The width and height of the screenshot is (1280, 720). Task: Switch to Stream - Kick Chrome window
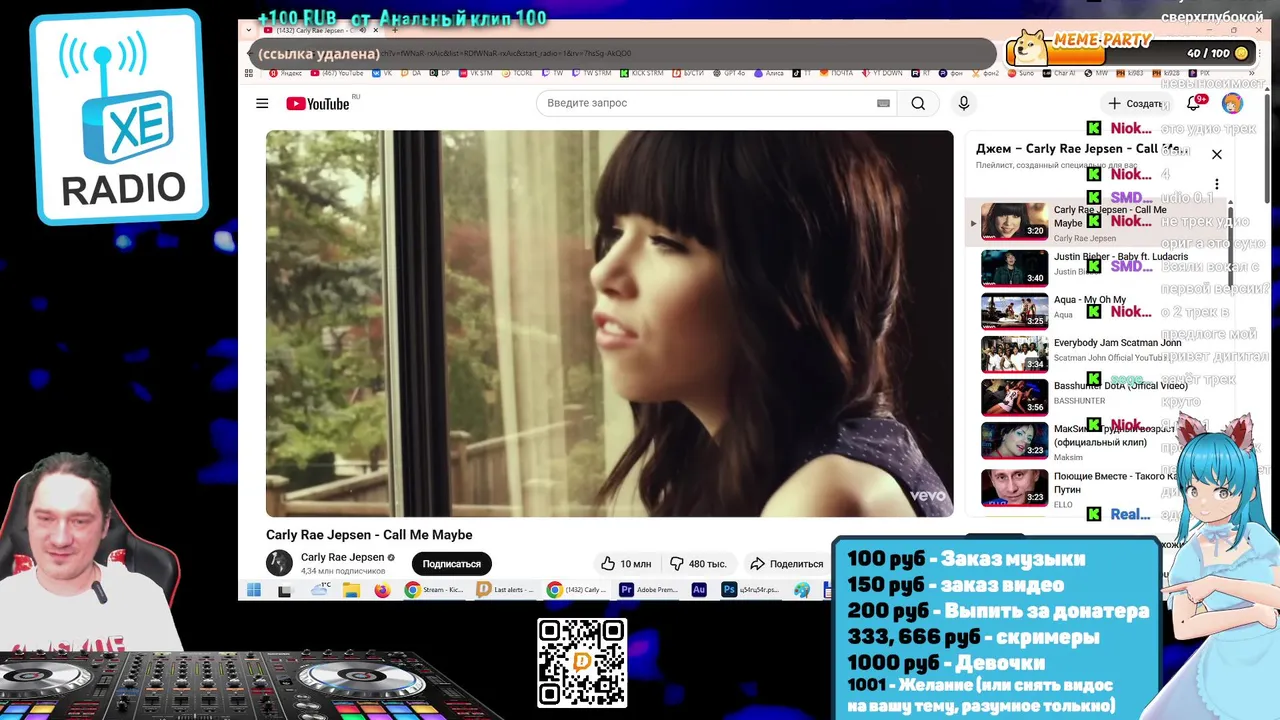(x=434, y=590)
